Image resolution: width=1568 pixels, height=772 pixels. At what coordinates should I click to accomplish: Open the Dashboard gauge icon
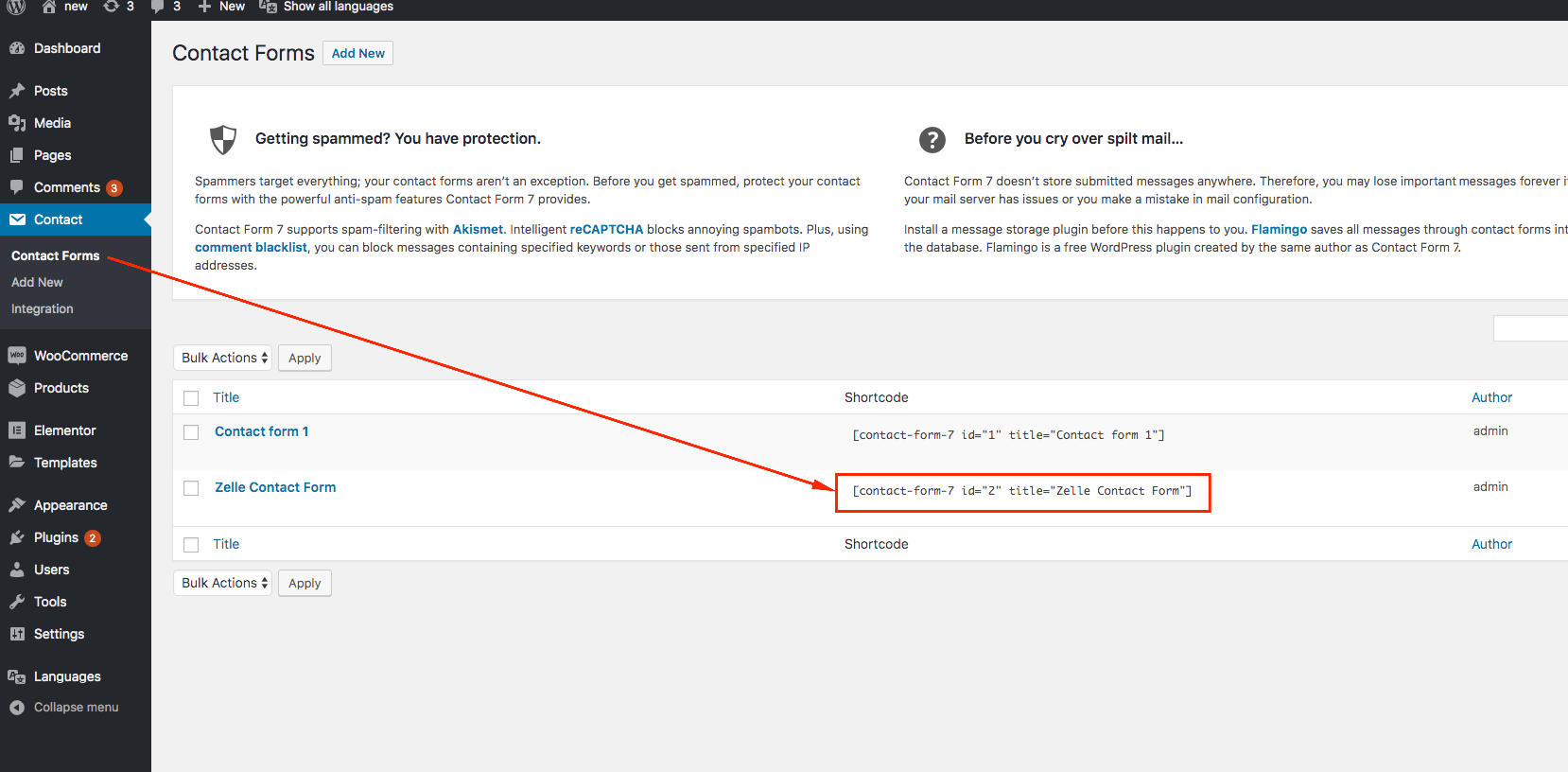[x=17, y=48]
